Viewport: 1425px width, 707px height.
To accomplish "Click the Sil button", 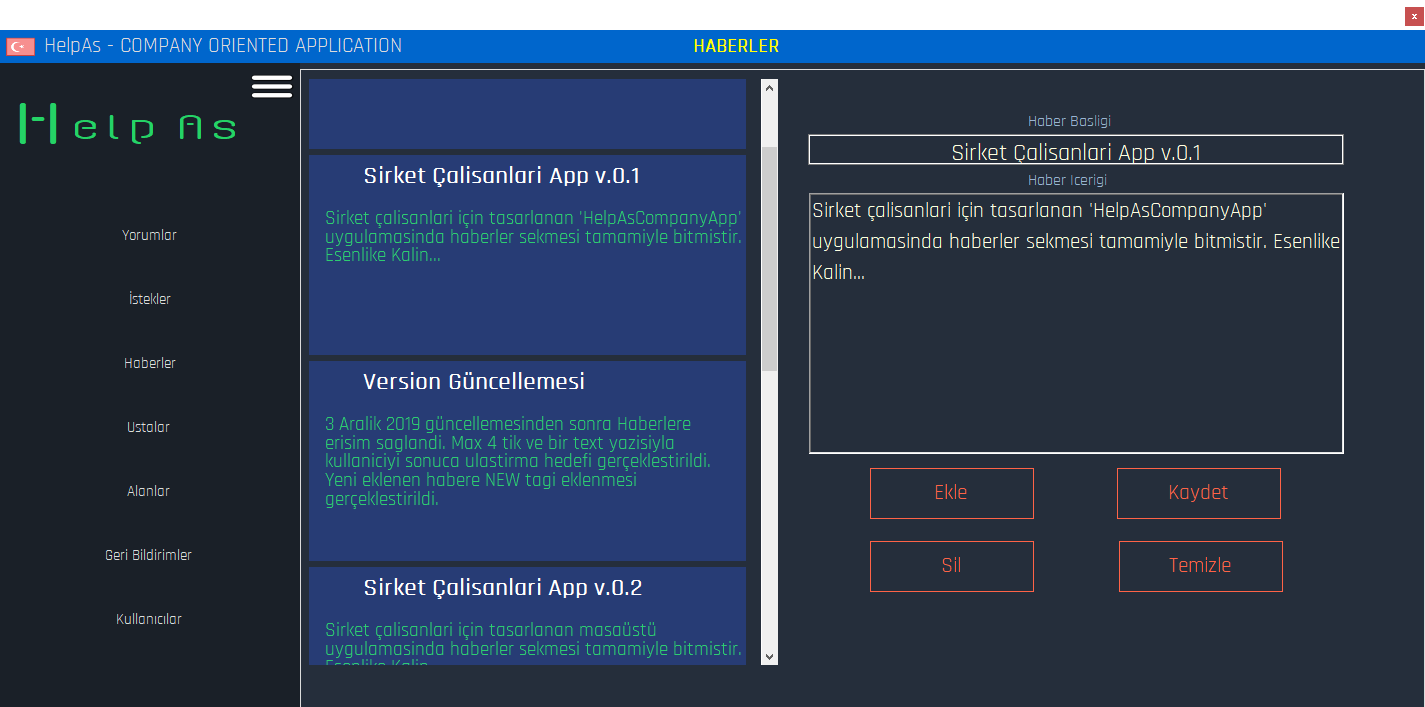I will (x=951, y=566).
